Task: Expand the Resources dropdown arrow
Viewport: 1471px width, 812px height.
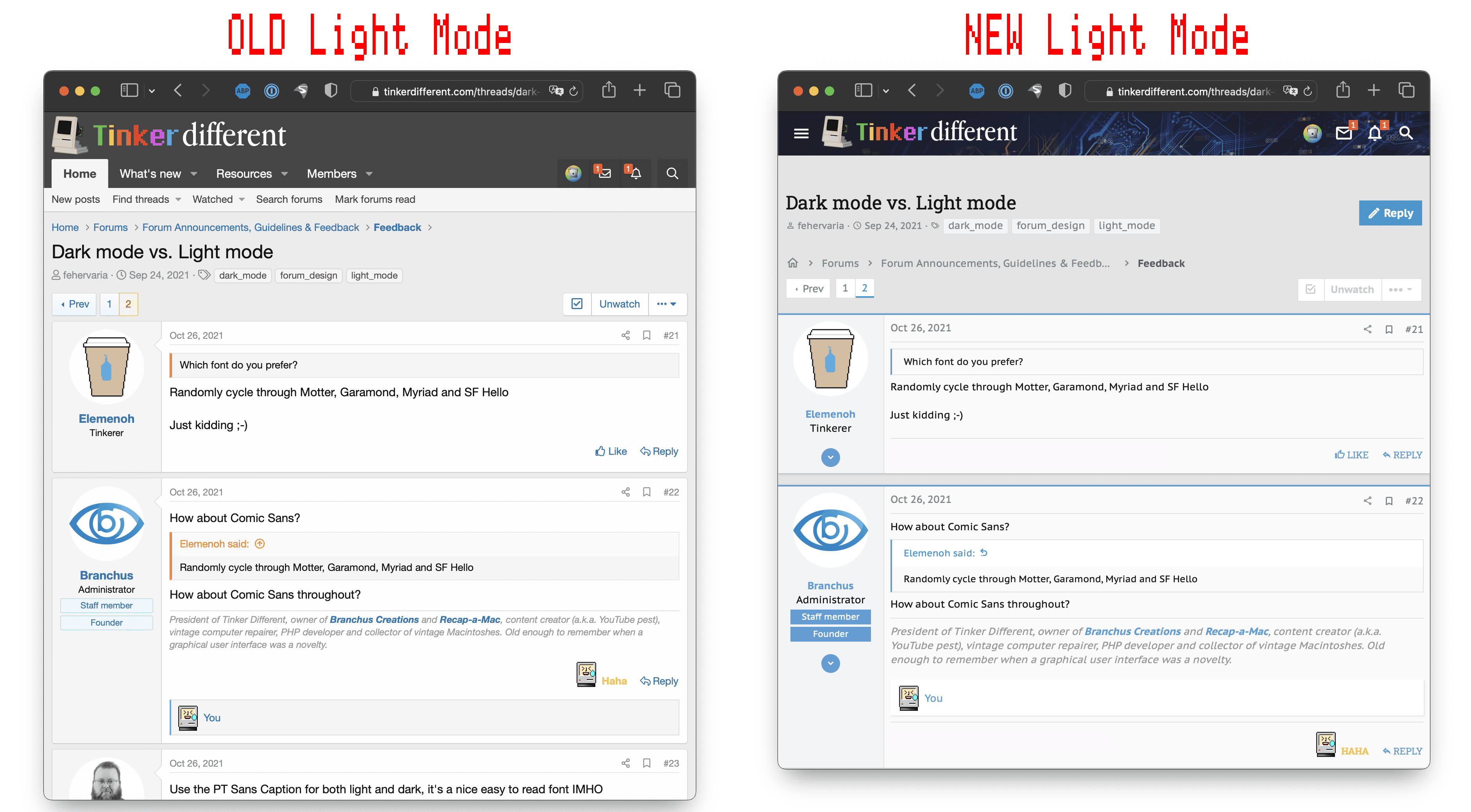Action: pyautogui.click(x=284, y=174)
